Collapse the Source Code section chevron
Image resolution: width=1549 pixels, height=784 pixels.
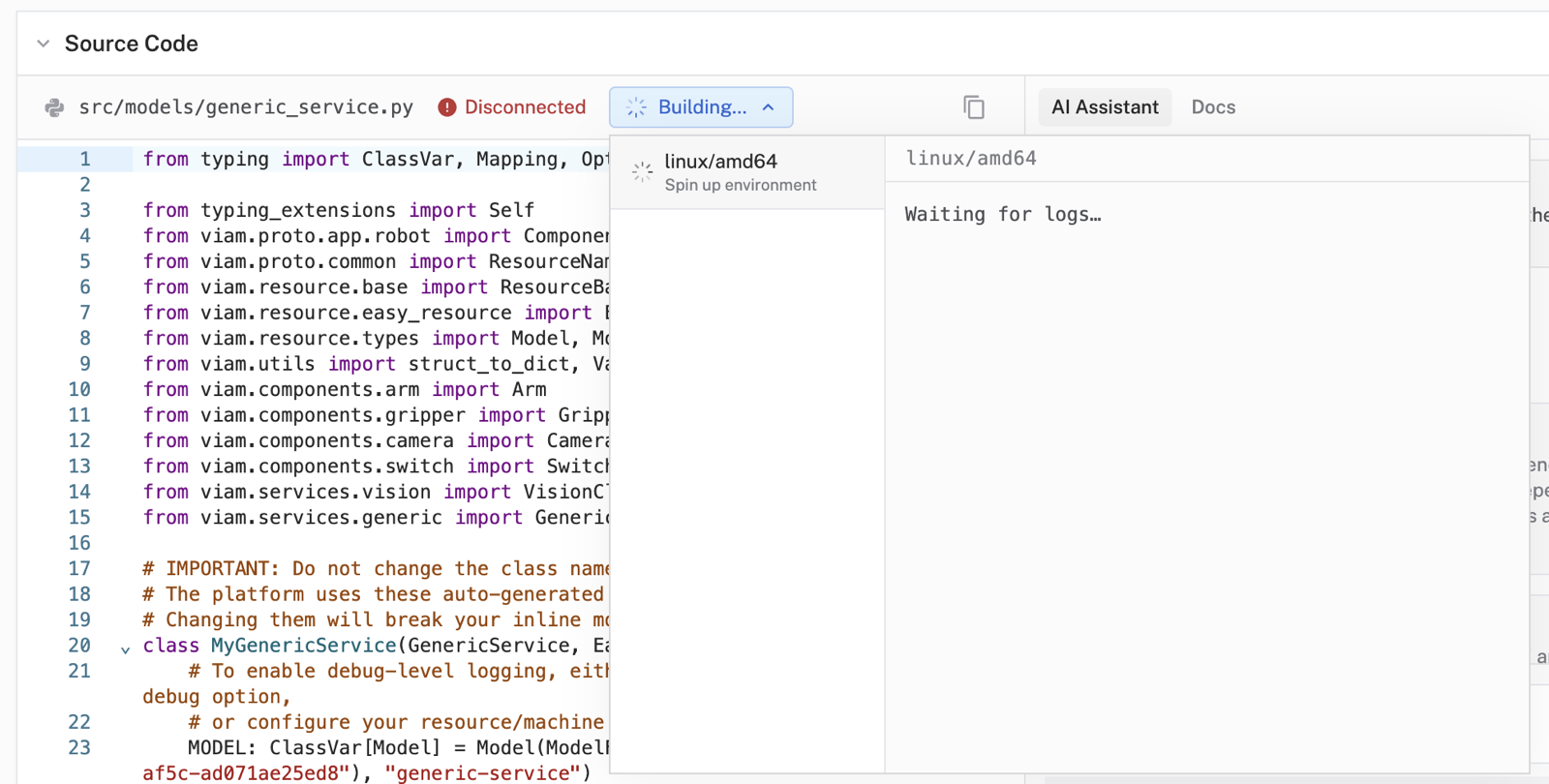tap(43, 44)
